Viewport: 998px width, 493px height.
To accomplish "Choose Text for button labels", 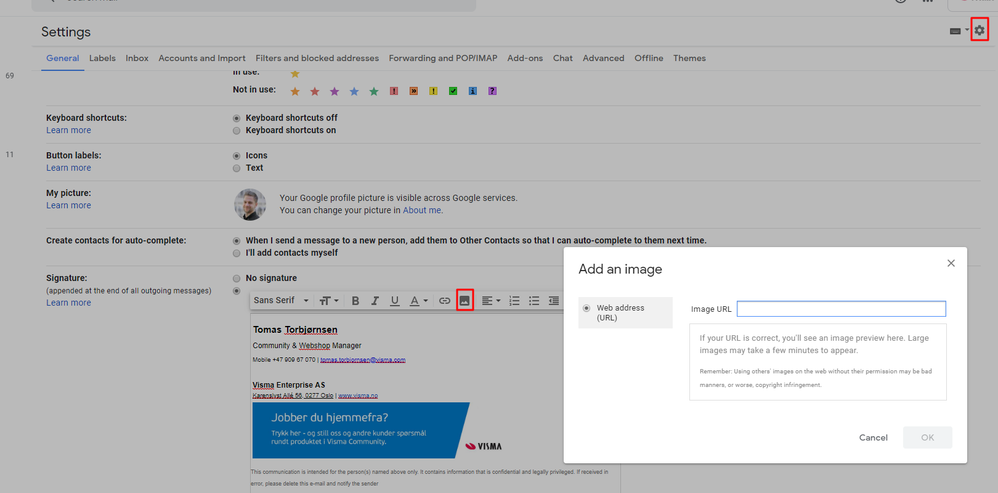I will 237,168.
